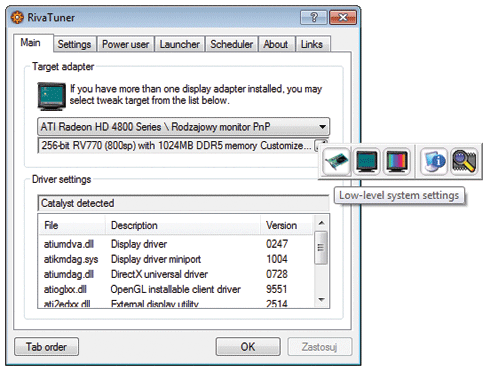The image size is (490, 371).
Task: Click the File column header
Action: click(x=72, y=225)
